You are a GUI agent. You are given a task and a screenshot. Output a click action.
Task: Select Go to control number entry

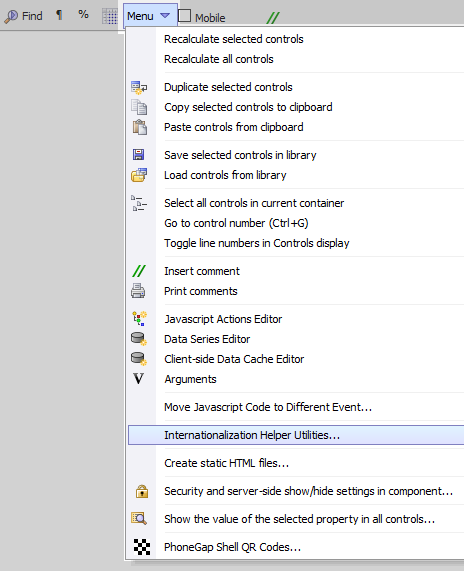coord(236,223)
